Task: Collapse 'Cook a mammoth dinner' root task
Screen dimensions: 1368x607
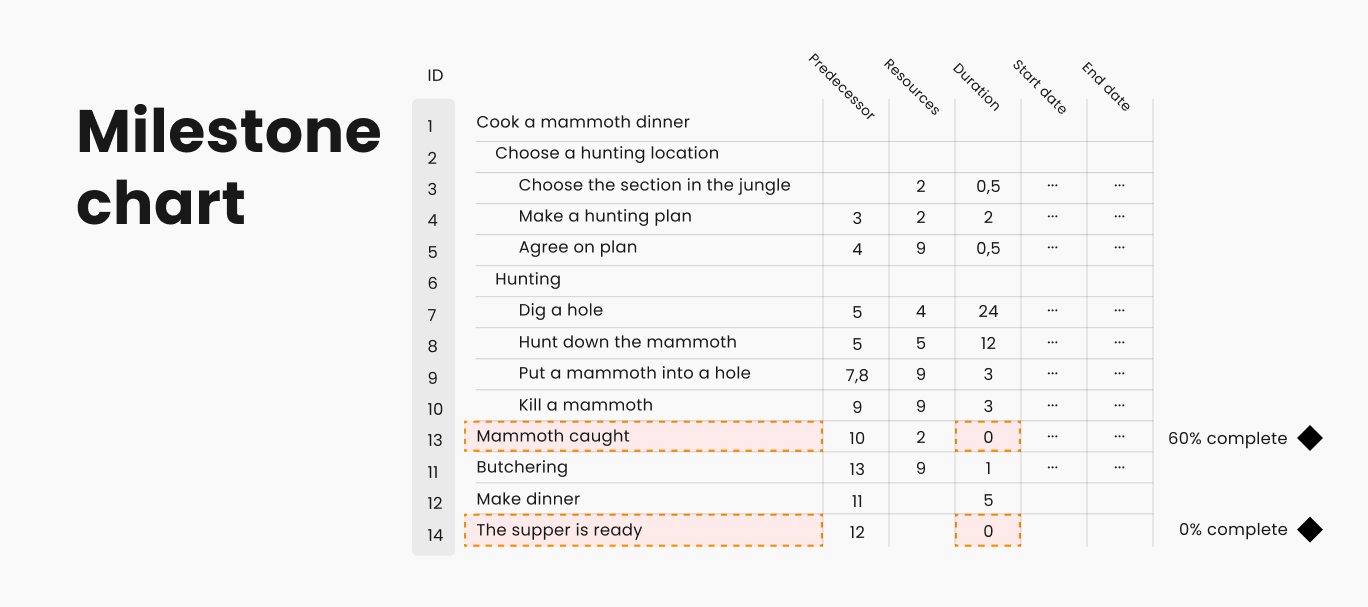Action: click(x=583, y=122)
